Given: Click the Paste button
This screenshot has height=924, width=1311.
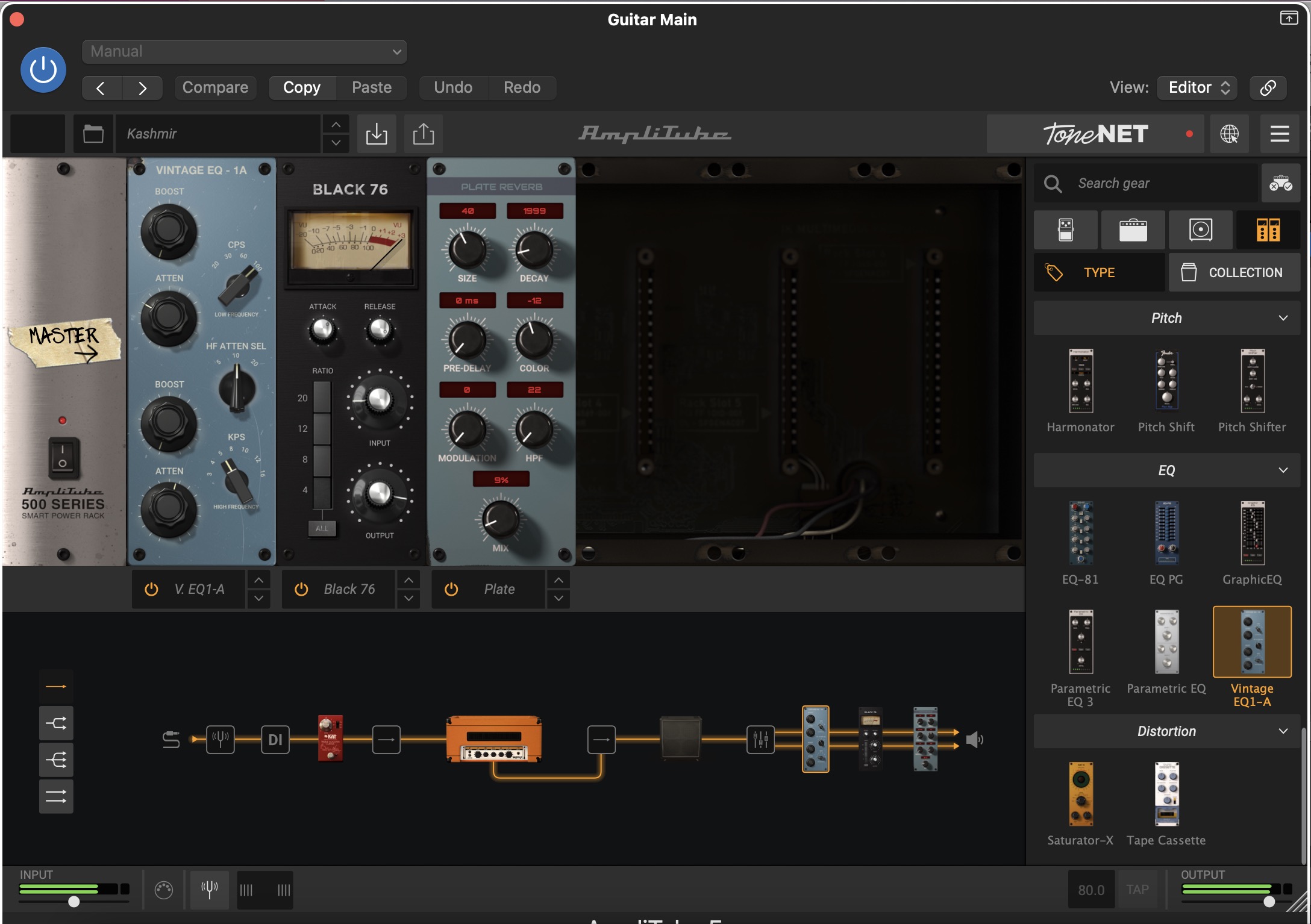Looking at the screenshot, I should (x=372, y=88).
